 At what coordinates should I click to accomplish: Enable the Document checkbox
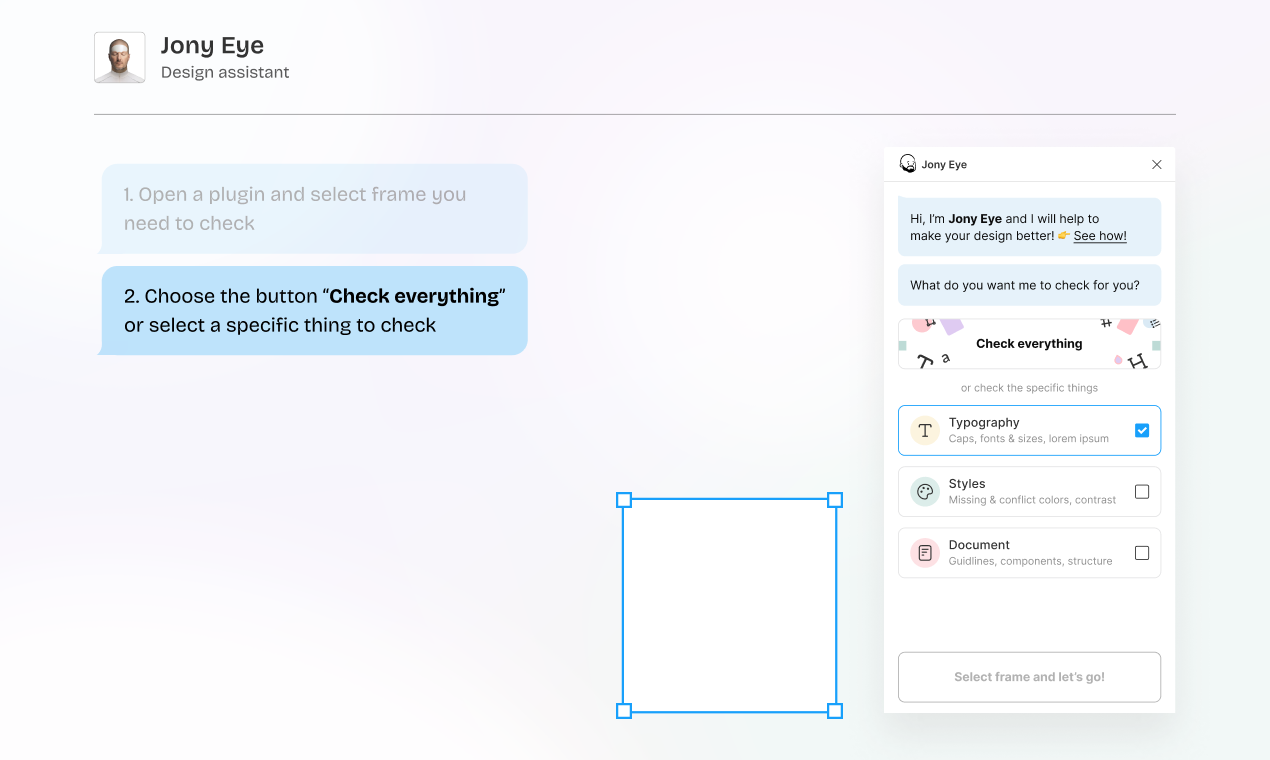pyautogui.click(x=1142, y=552)
